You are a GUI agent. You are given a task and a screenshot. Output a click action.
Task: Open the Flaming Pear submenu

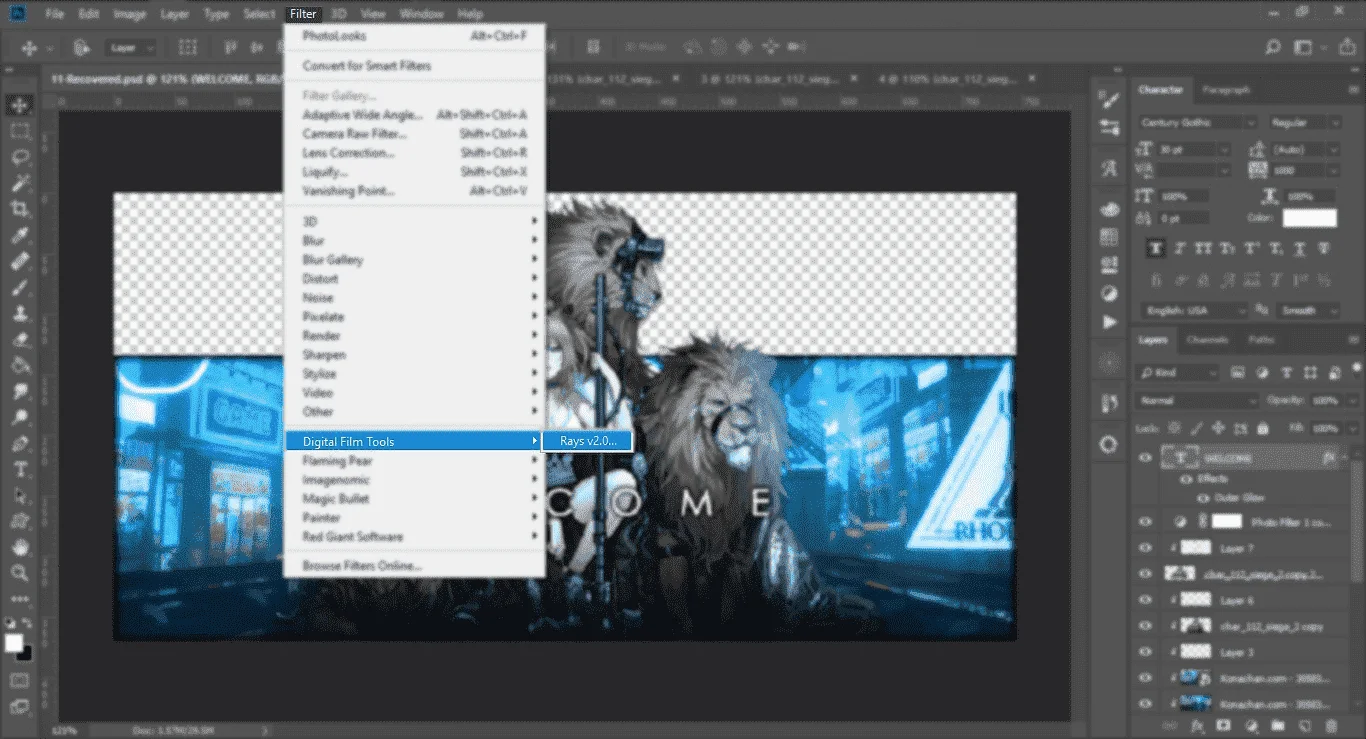[415, 460]
